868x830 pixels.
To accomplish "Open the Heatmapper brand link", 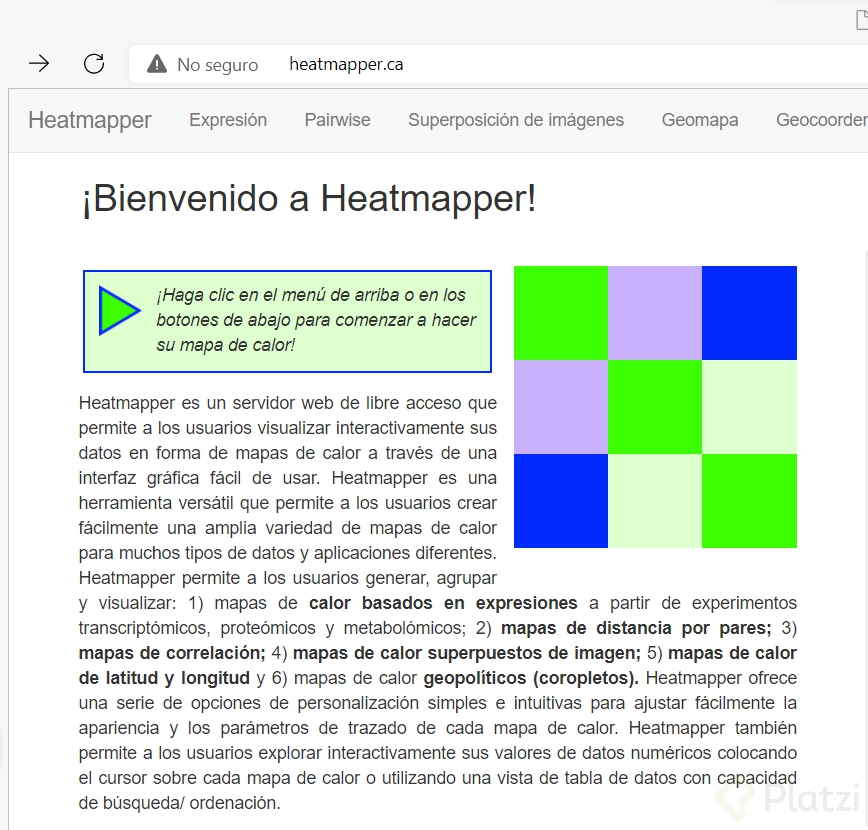I will pyautogui.click(x=90, y=120).
